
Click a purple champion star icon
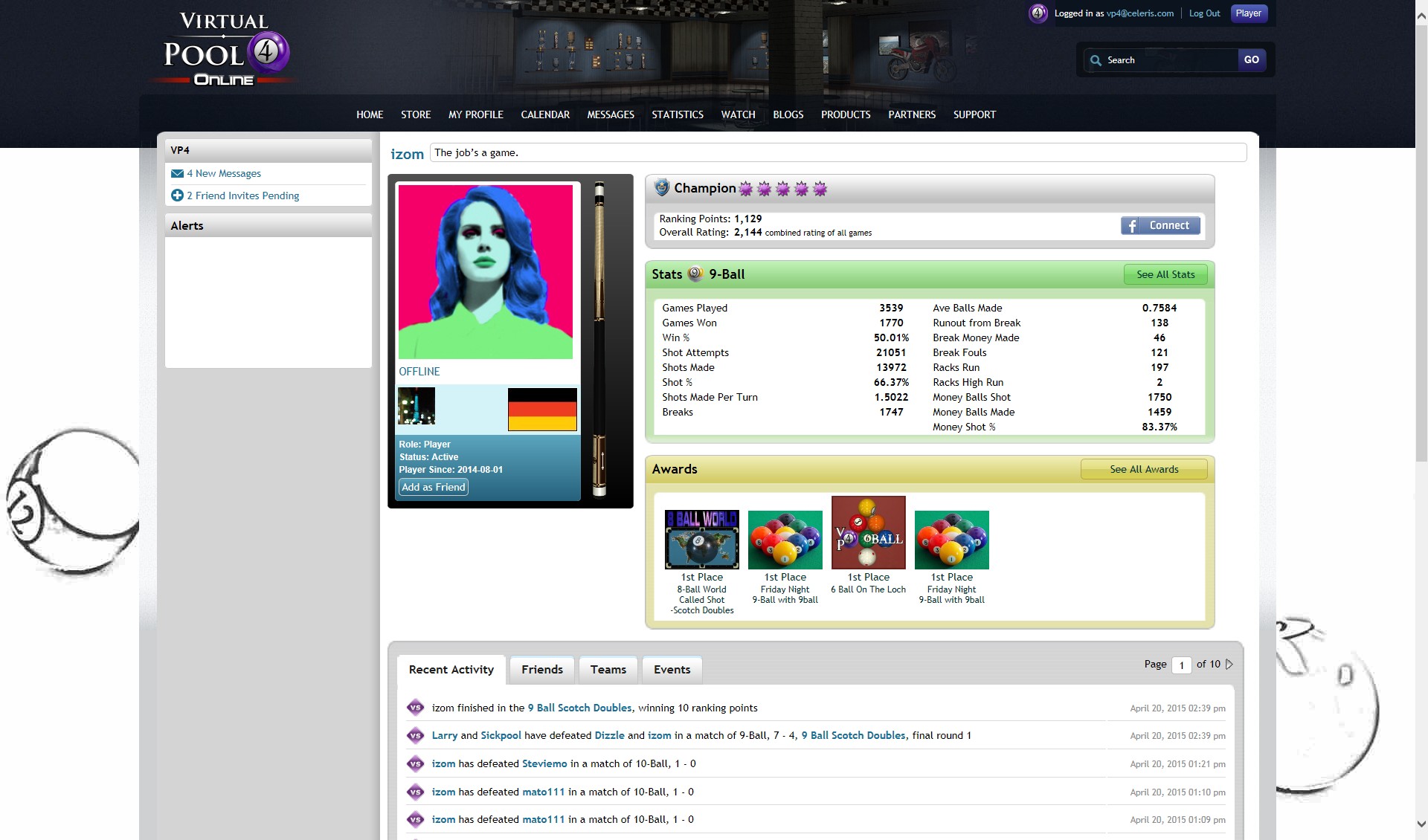[746, 188]
